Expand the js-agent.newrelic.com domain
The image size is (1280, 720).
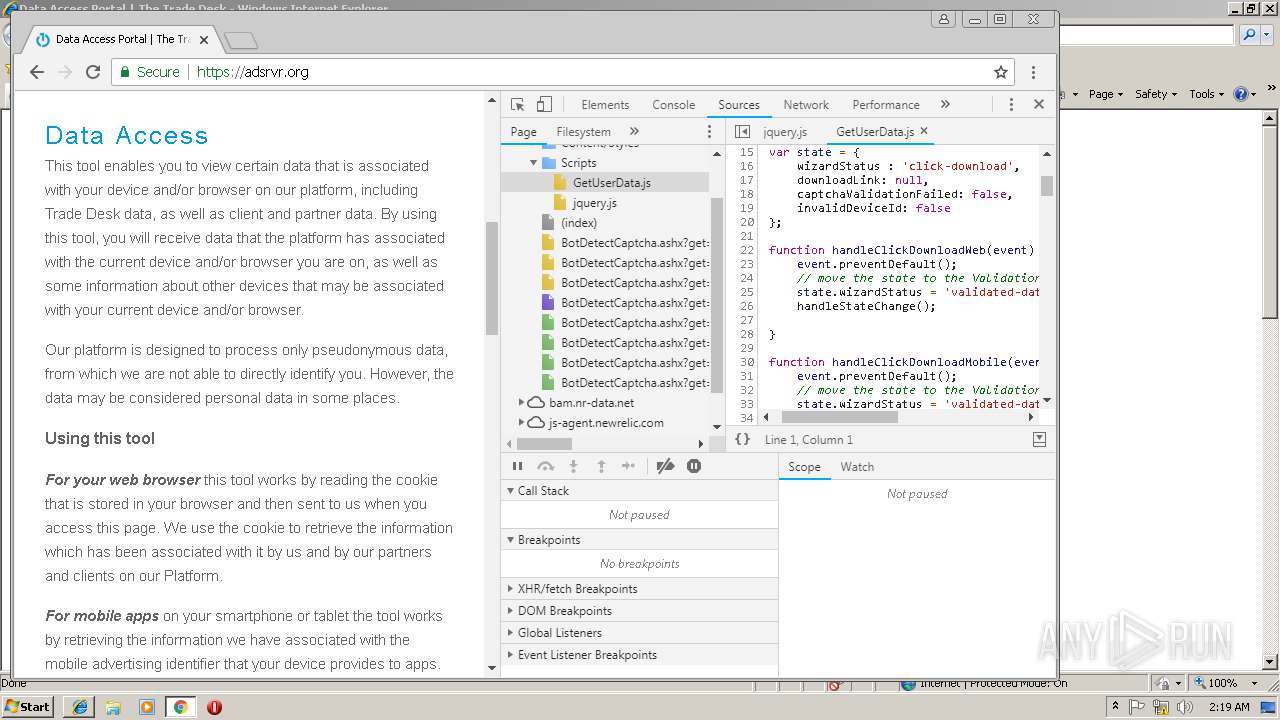click(x=521, y=423)
